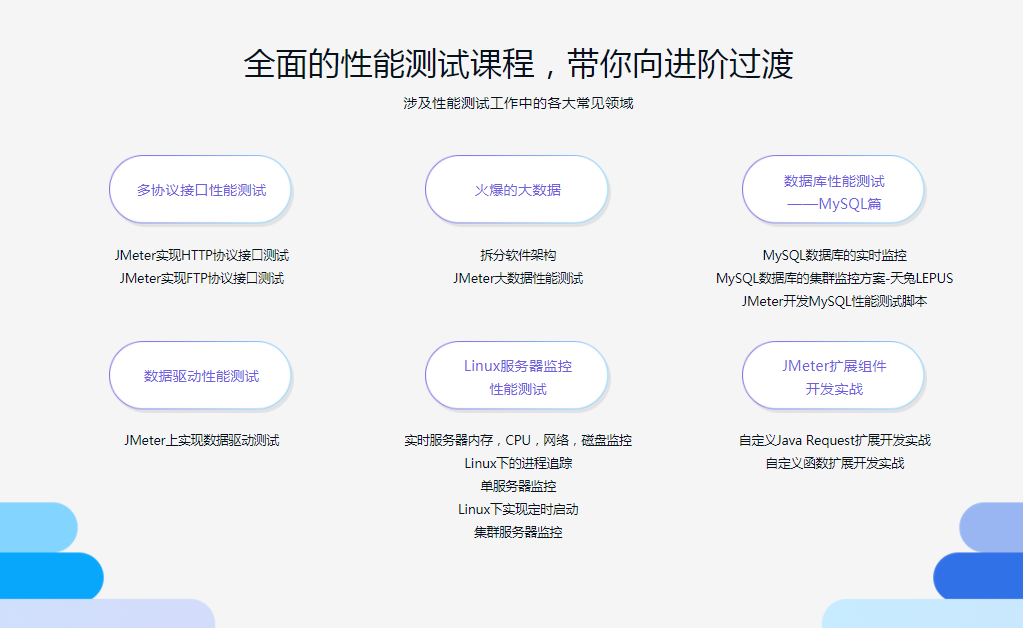
Task: Click the 自定义Java Request扩展开发实战 link
Action: pyautogui.click(x=833, y=439)
